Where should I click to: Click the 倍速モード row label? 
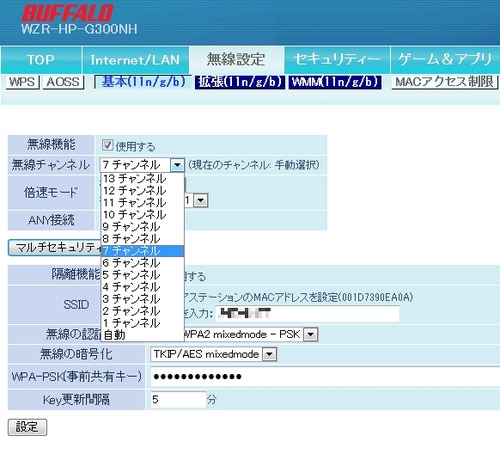pyautogui.click(x=51, y=192)
